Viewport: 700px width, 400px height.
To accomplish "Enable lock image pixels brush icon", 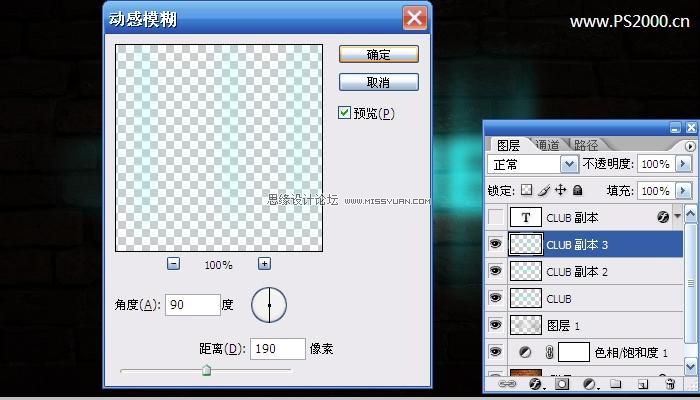I will click(x=544, y=191).
